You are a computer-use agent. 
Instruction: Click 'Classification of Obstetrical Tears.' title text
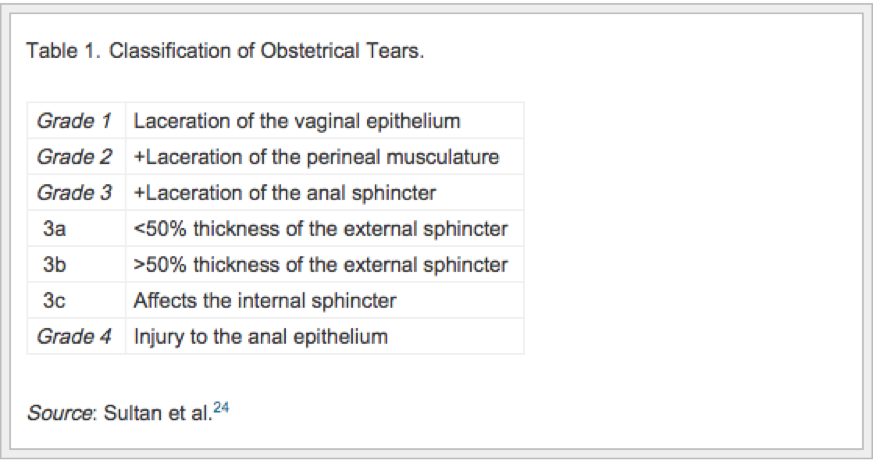tap(266, 51)
